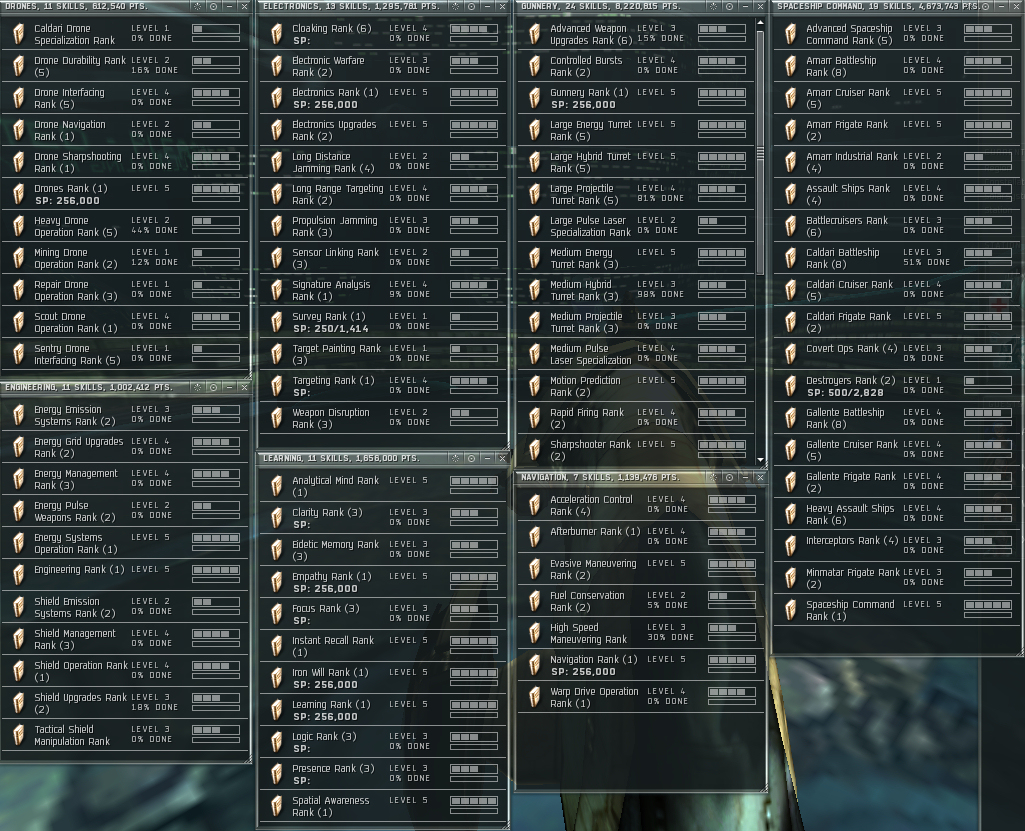Click the Drone Interfacing skill book icon
The image size is (1025, 831).
pyautogui.click(x=19, y=98)
